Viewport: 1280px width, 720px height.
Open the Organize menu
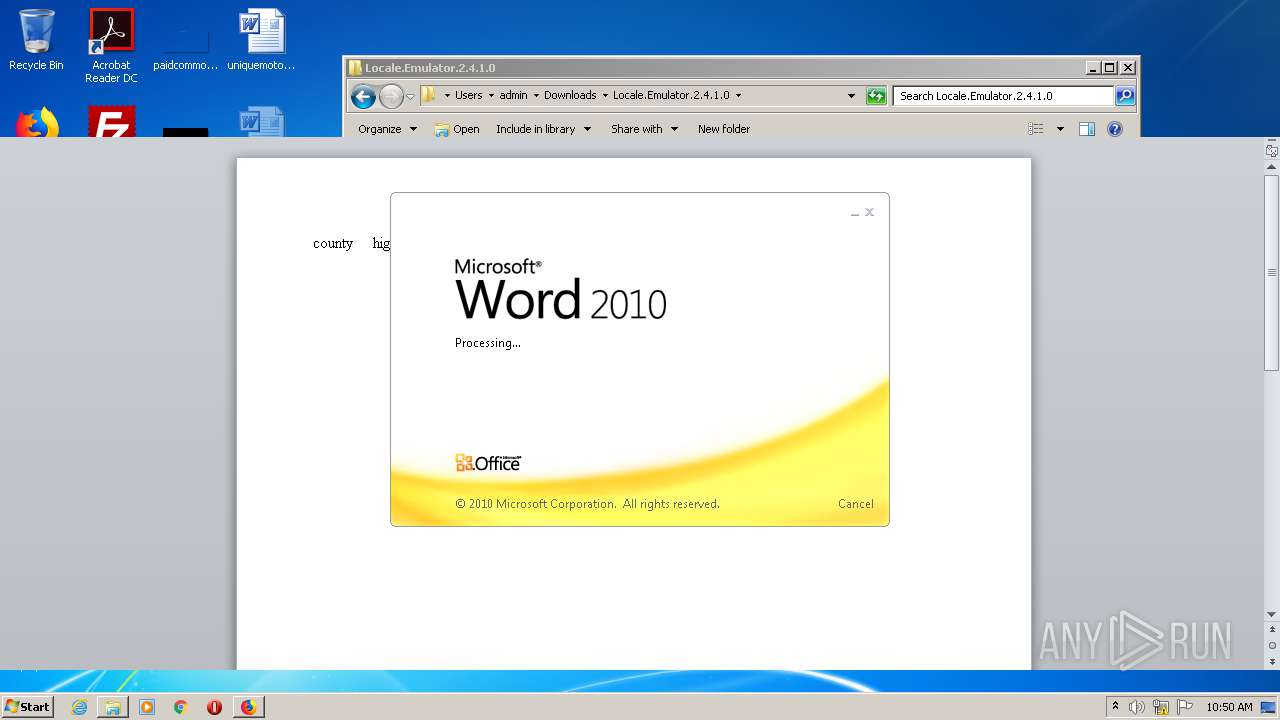[387, 129]
